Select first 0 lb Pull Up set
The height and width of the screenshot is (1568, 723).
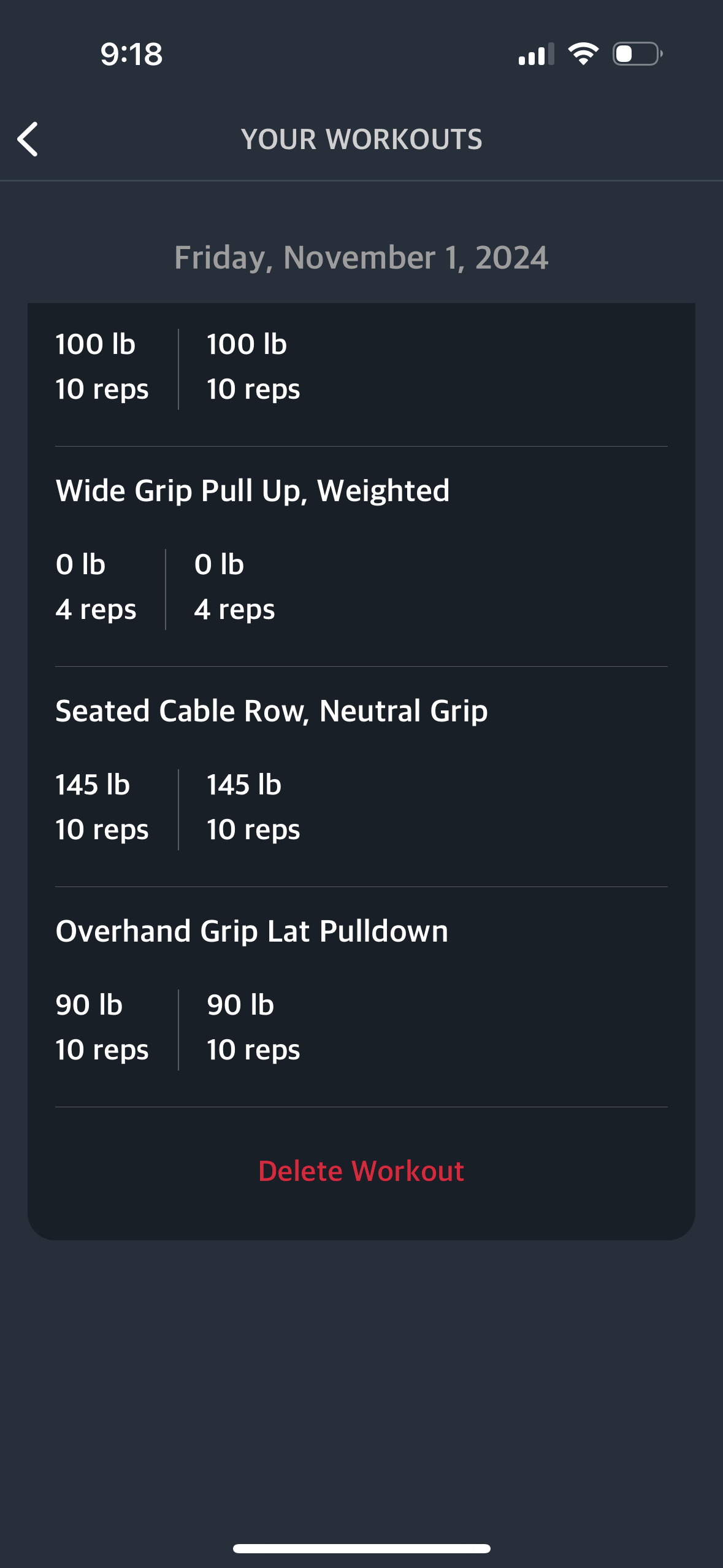pos(96,587)
